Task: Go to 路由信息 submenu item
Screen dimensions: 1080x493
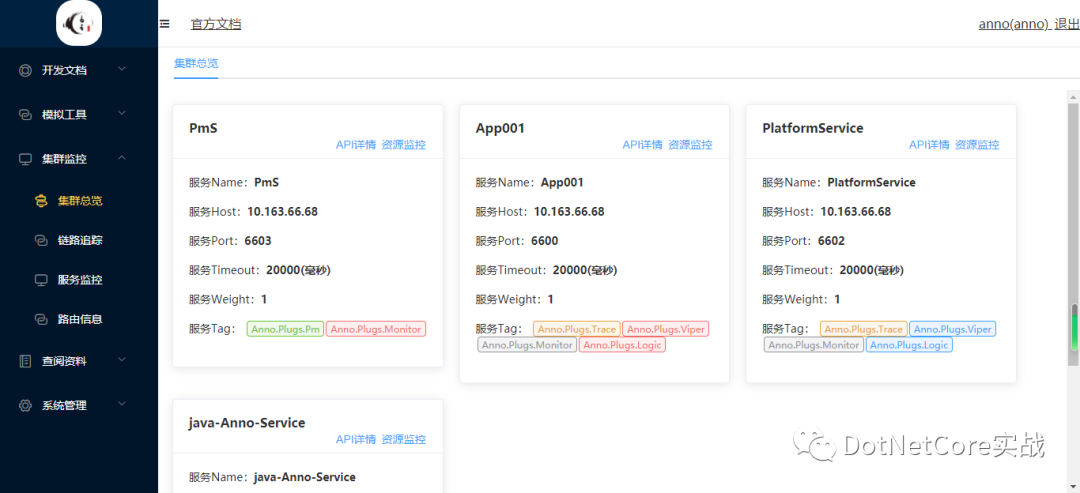Action: tap(79, 319)
